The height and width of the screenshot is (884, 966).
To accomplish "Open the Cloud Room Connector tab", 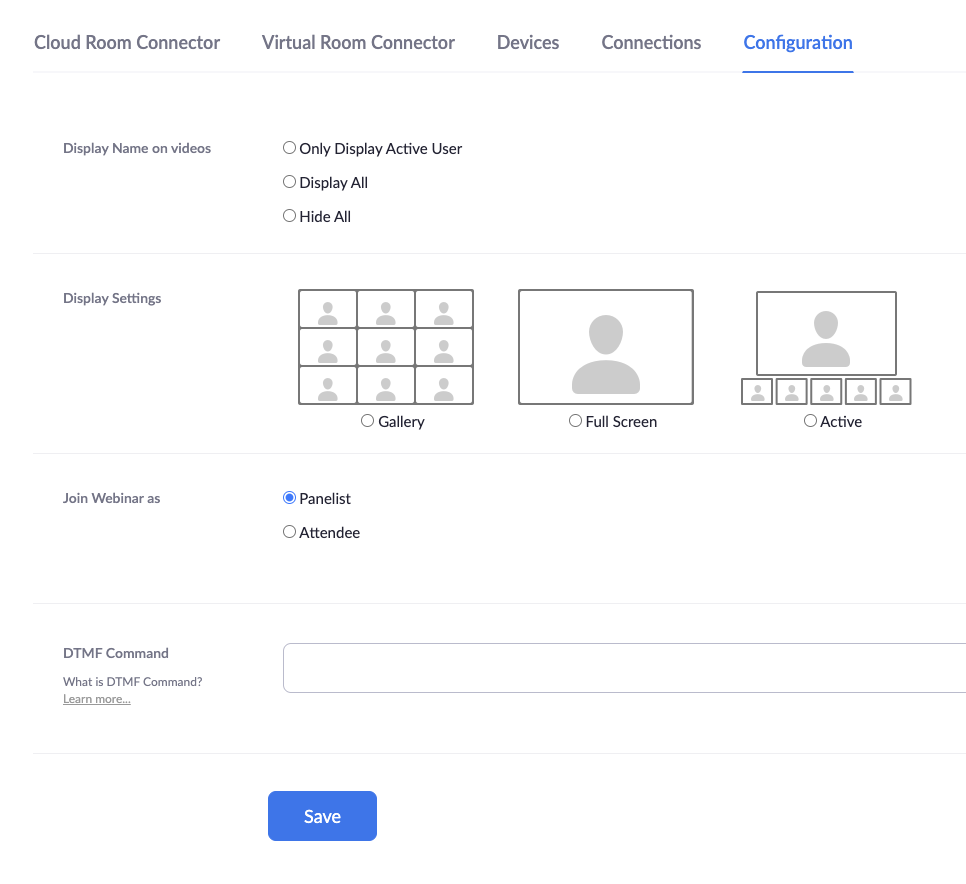I will pyautogui.click(x=127, y=43).
